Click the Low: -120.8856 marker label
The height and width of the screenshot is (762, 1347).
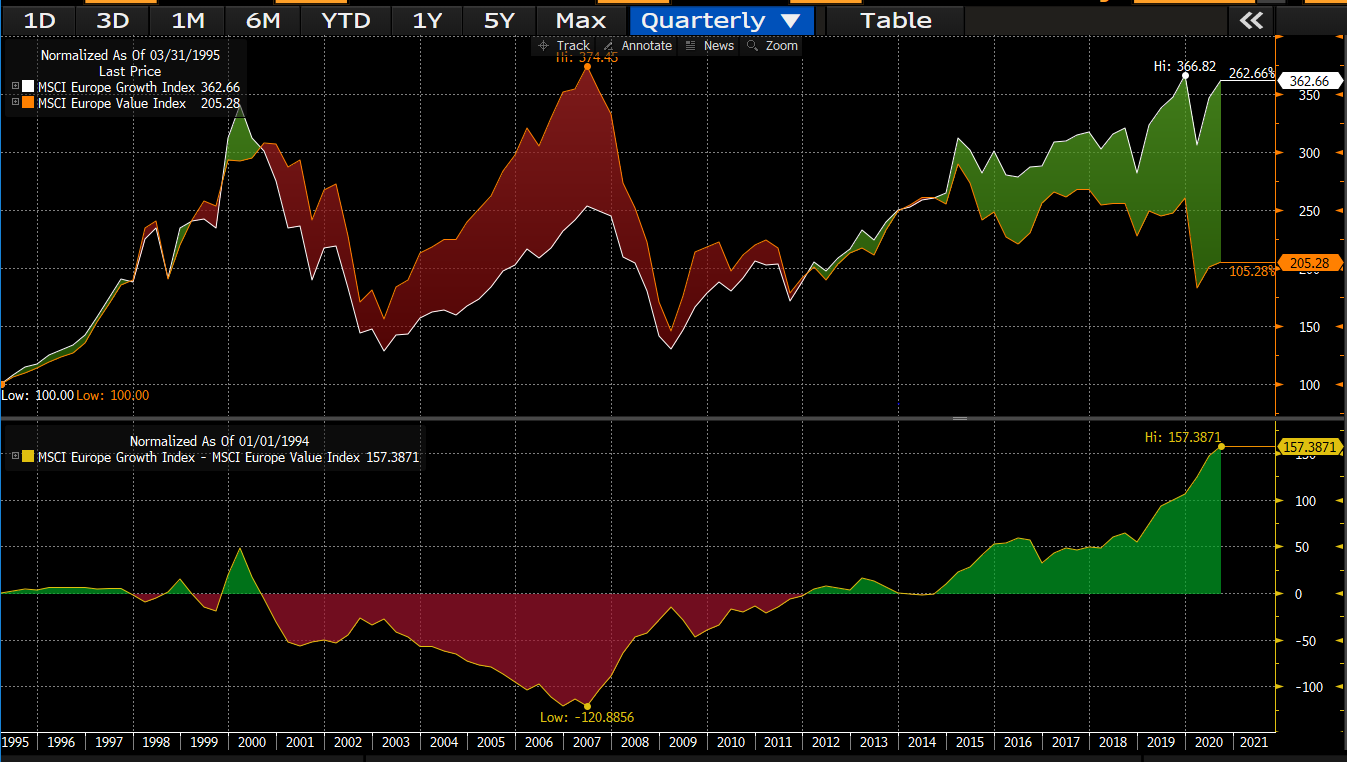click(586, 717)
